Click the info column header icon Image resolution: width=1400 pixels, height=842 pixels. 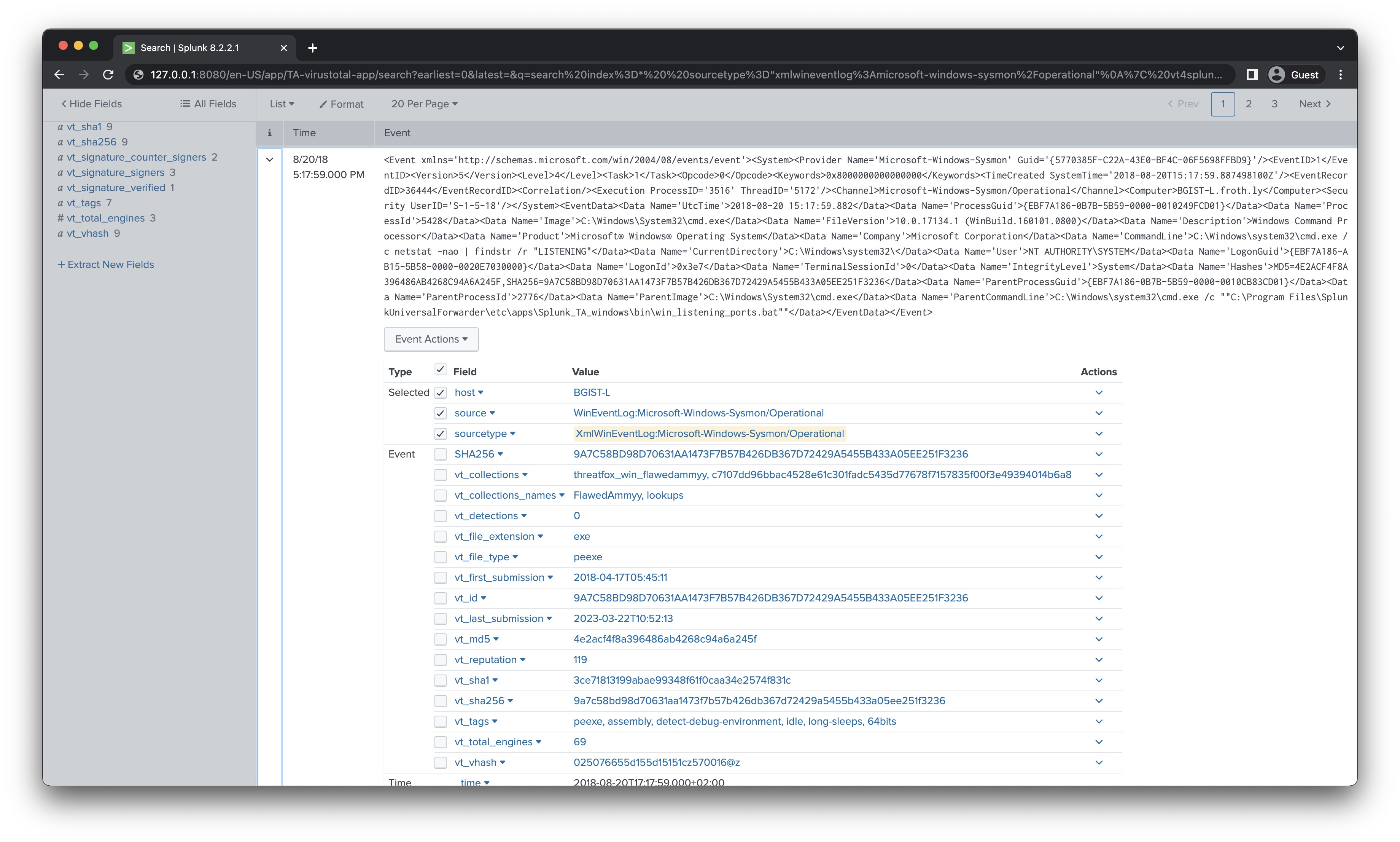pos(269,133)
